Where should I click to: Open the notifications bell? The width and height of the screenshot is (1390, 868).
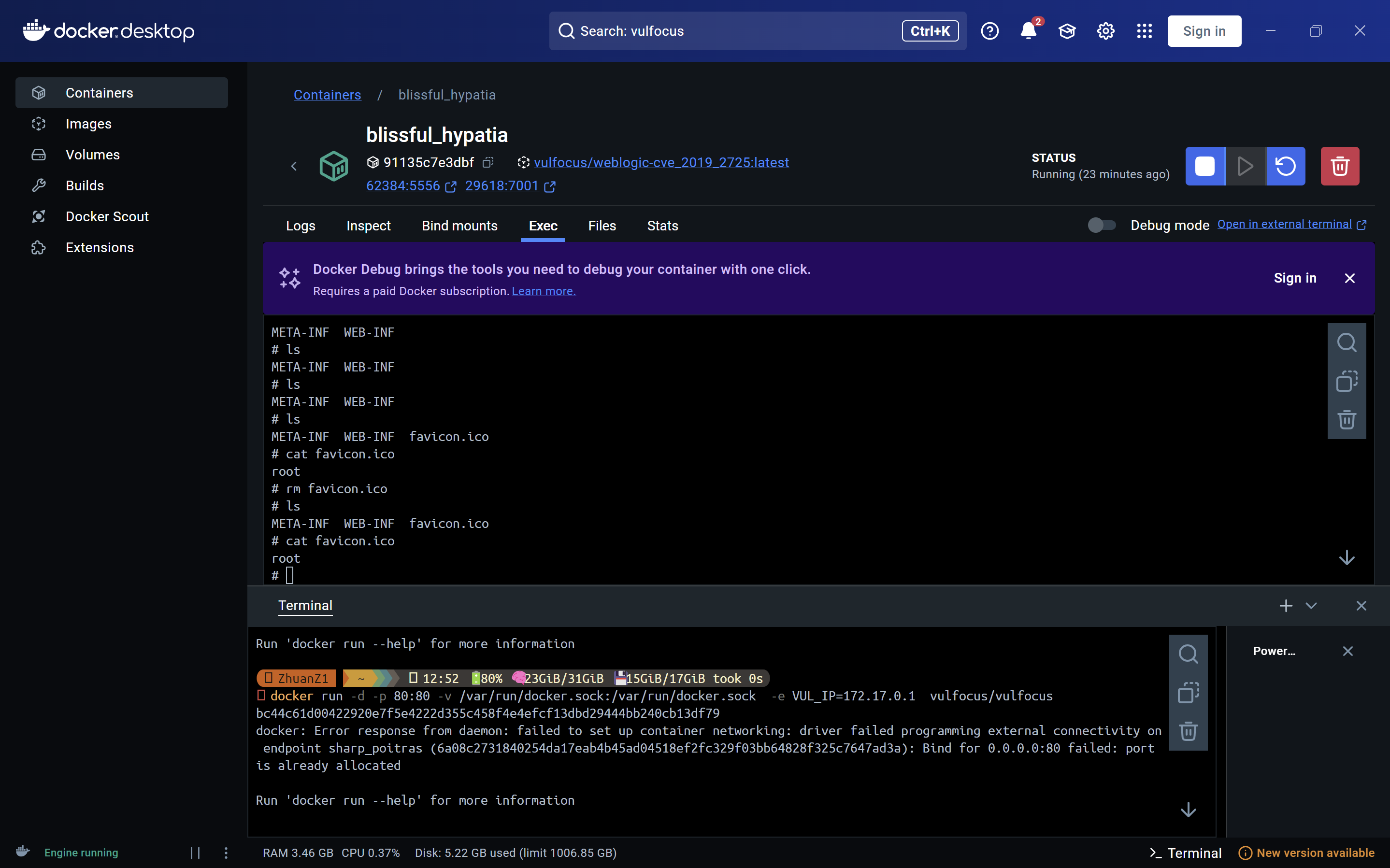click(1028, 31)
